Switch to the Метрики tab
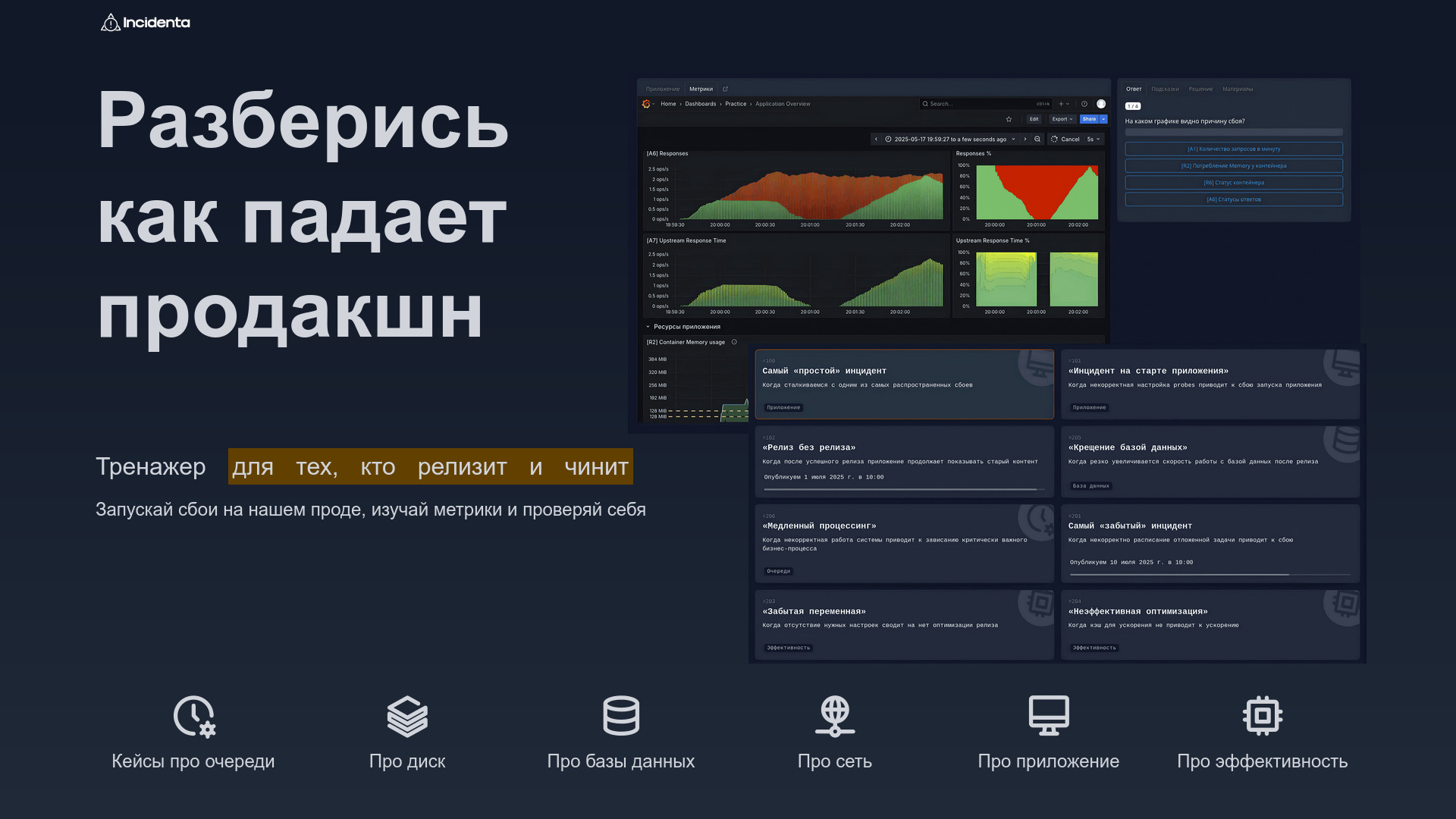The image size is (1456, 819). (x=701, y=89)
